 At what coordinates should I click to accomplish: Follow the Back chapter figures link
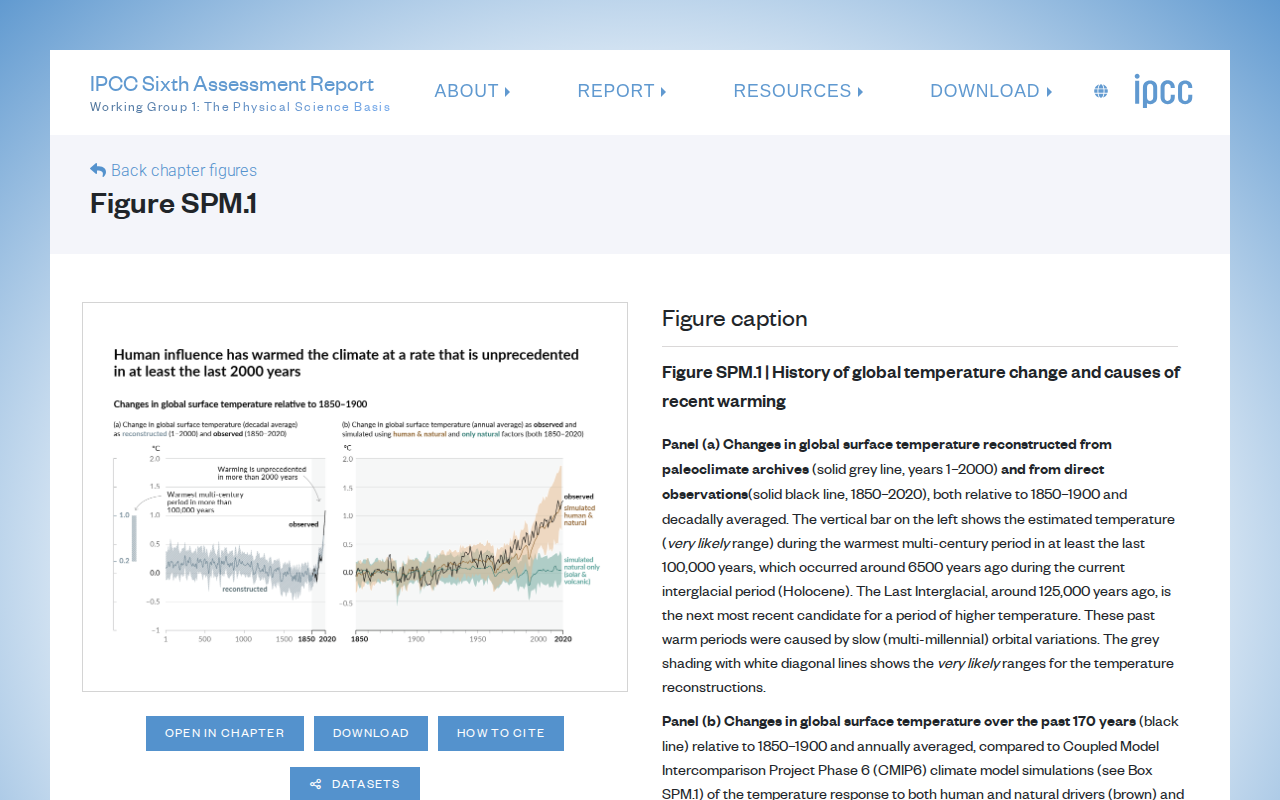(174, 170)
